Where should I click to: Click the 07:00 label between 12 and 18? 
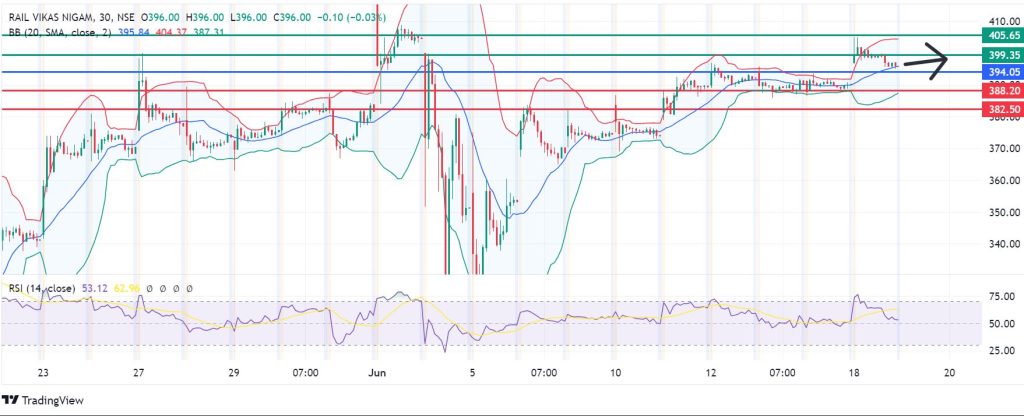click(782, 374)
